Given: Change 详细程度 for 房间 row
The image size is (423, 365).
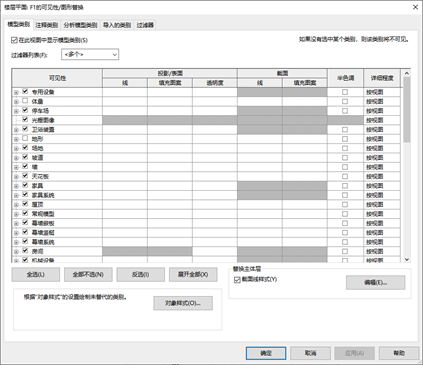Looking at the screenshot, I should (382, 251).
